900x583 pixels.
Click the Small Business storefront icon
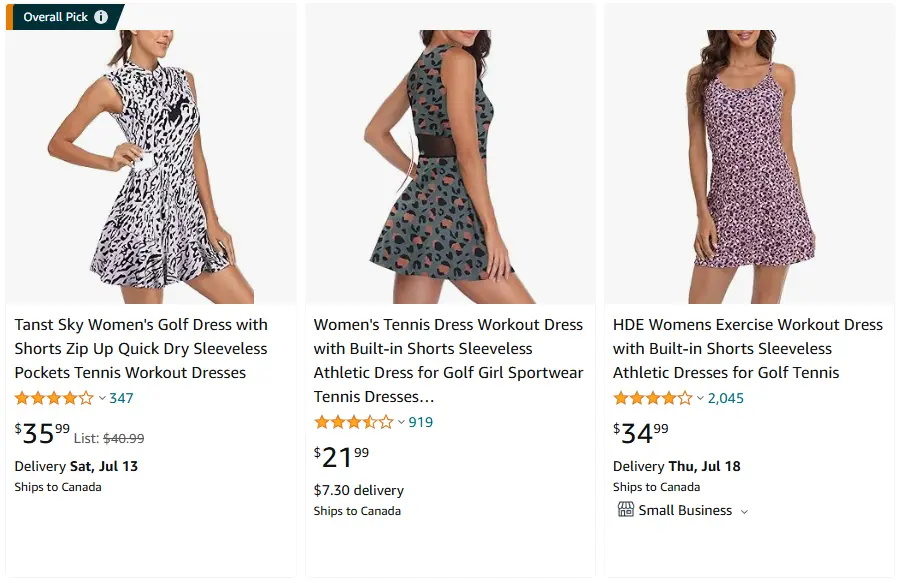(x=625, y=510)
